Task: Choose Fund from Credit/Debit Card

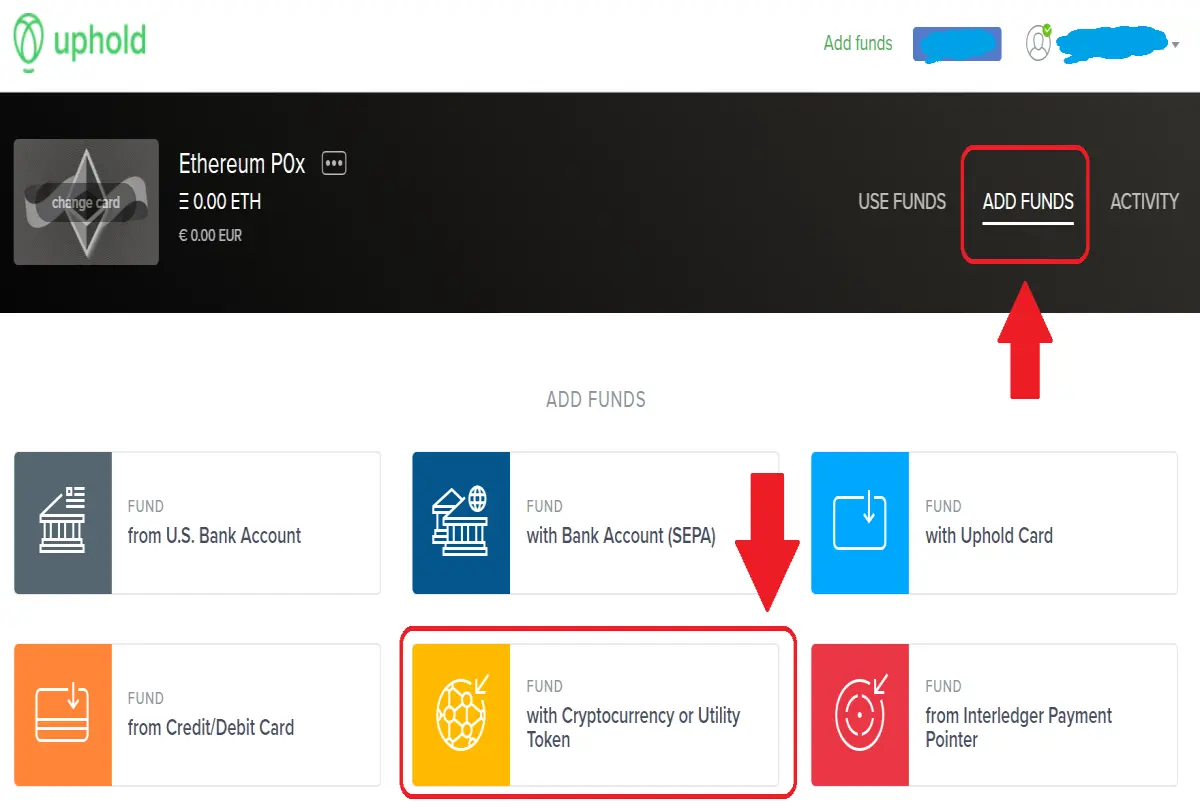Action: (197, 715)
